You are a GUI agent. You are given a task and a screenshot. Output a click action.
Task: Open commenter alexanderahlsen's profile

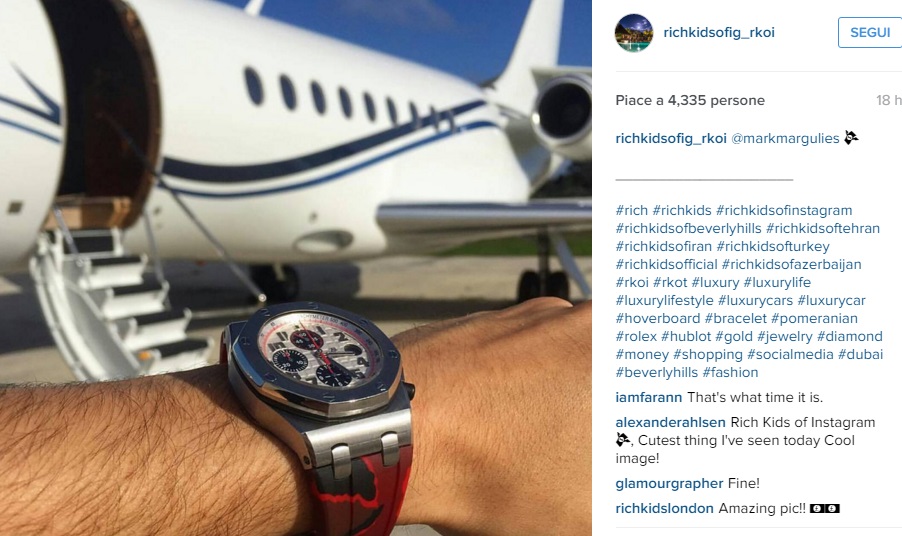(670, 422)
